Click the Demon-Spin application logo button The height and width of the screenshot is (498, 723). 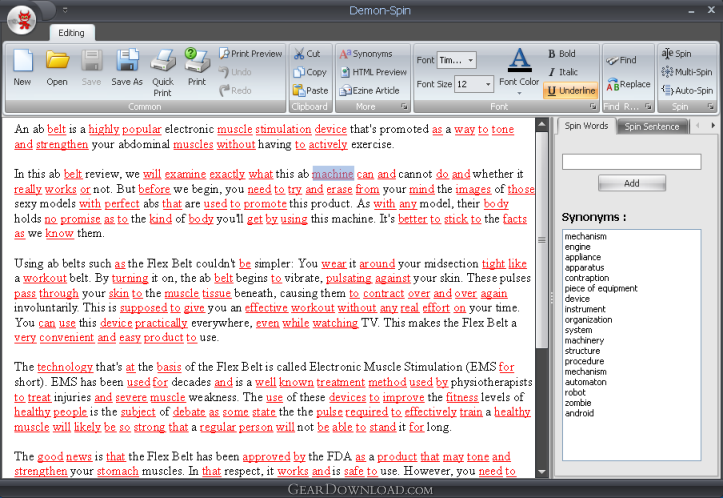click(22, 20)
